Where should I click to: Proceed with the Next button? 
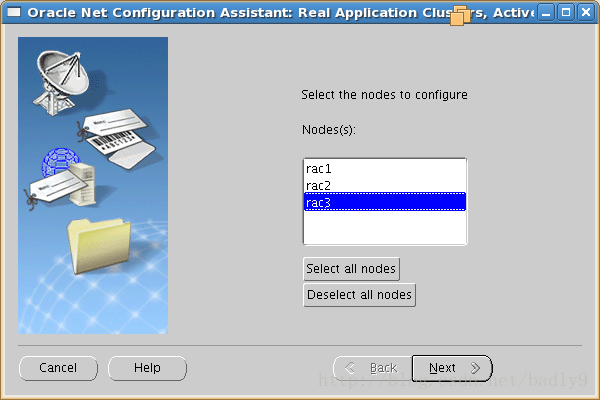[452, 368]
